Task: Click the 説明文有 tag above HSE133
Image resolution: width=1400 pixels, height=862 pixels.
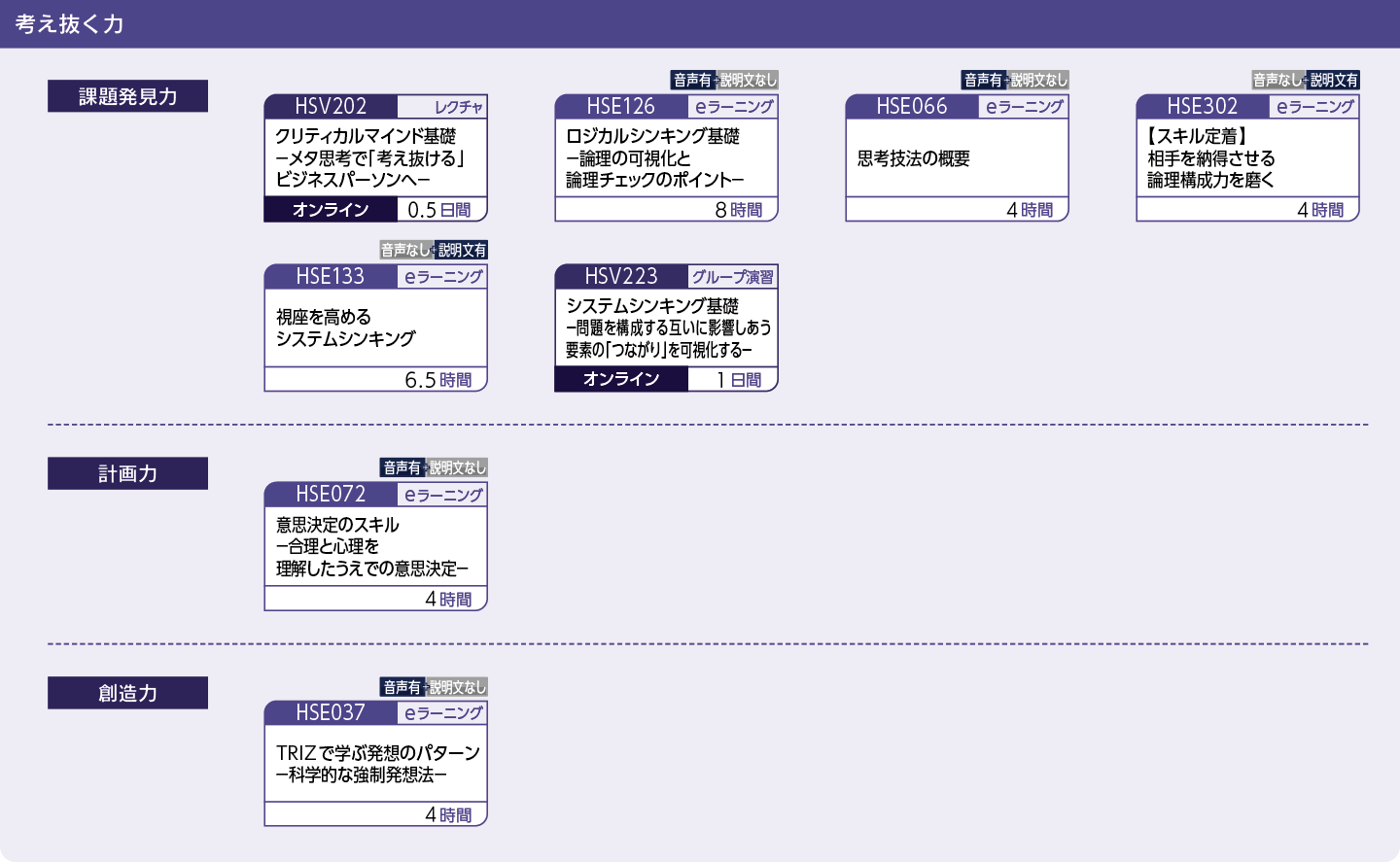Action: click(x=462, y=250)
